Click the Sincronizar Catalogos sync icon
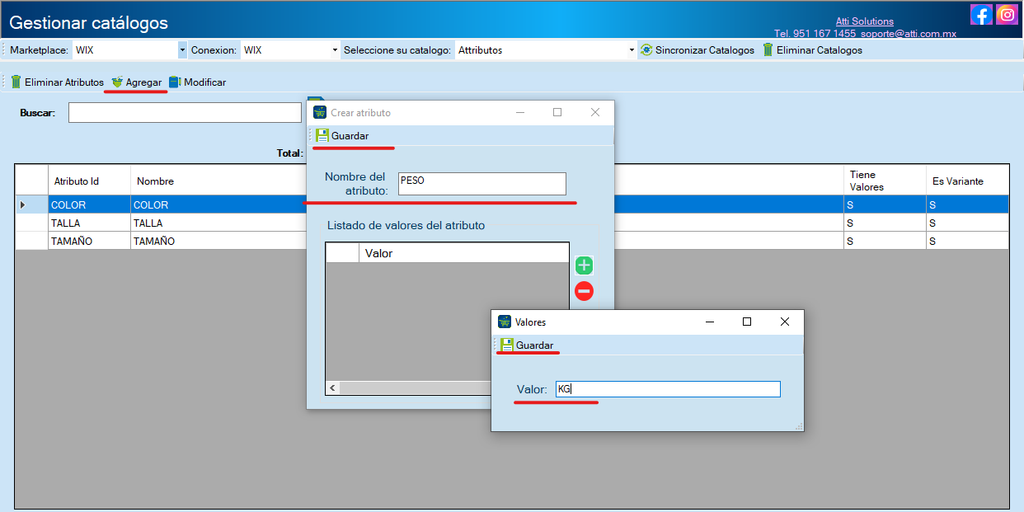1024x512 pixels. pyautogui.click(x=647, y=50)
